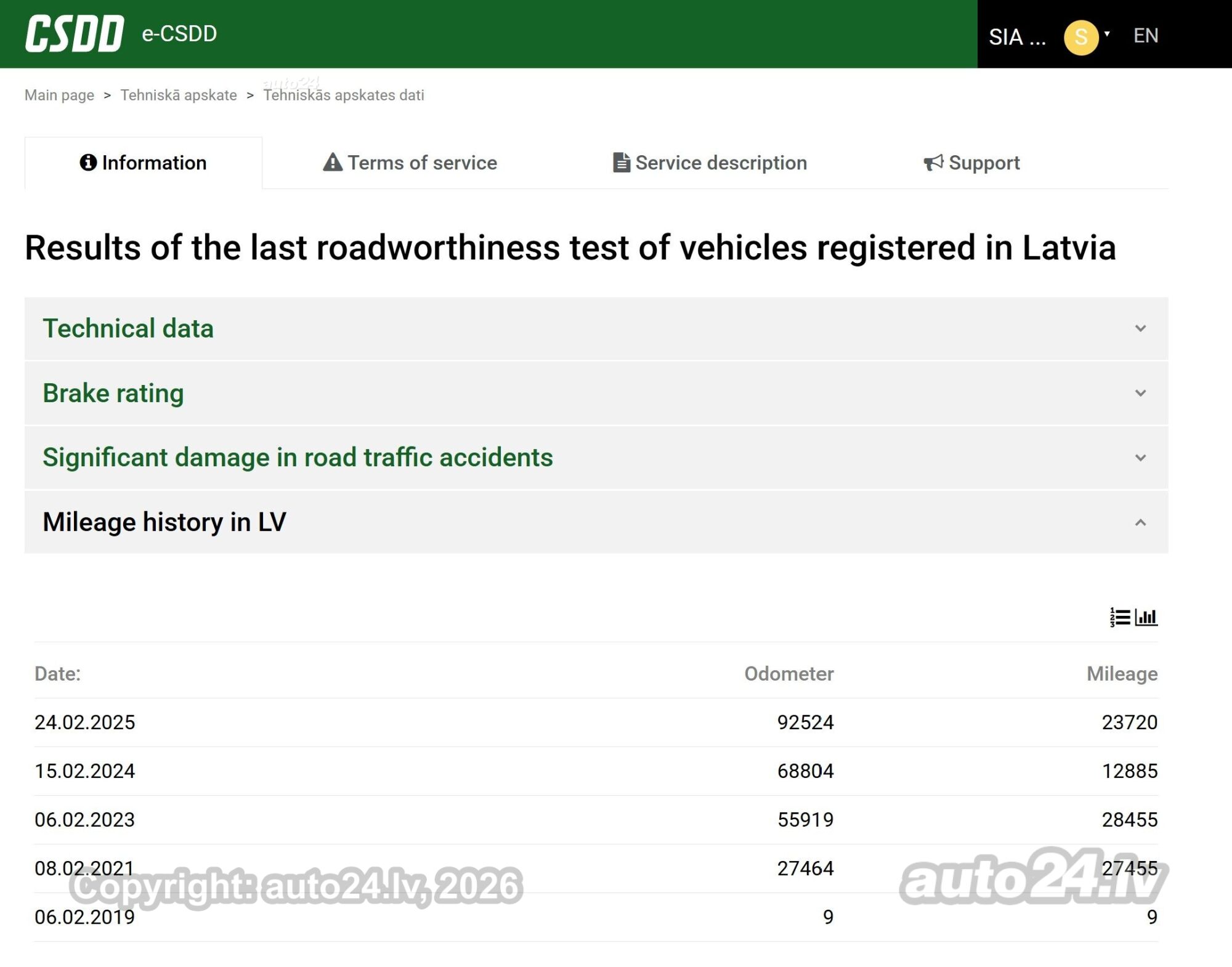Select mileage value 12885
This screenshot has width=1232, height=967.
(1130, 771)
